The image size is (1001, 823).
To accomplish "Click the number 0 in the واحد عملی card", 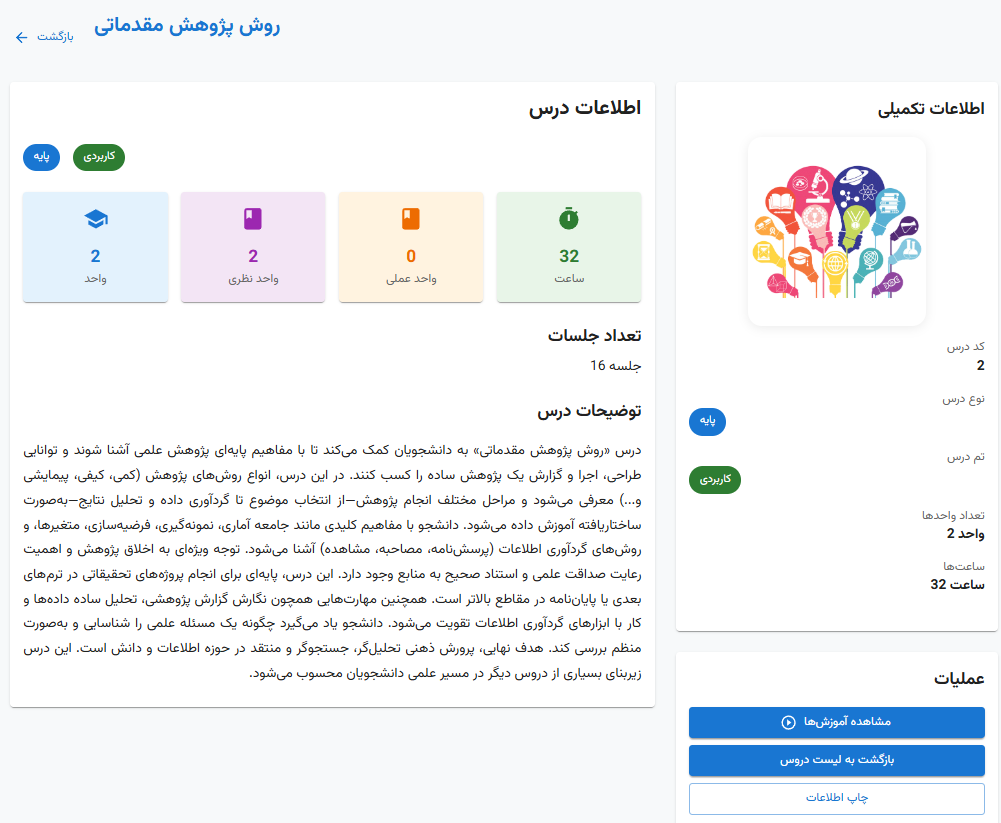I will click(x=411, y=256).
